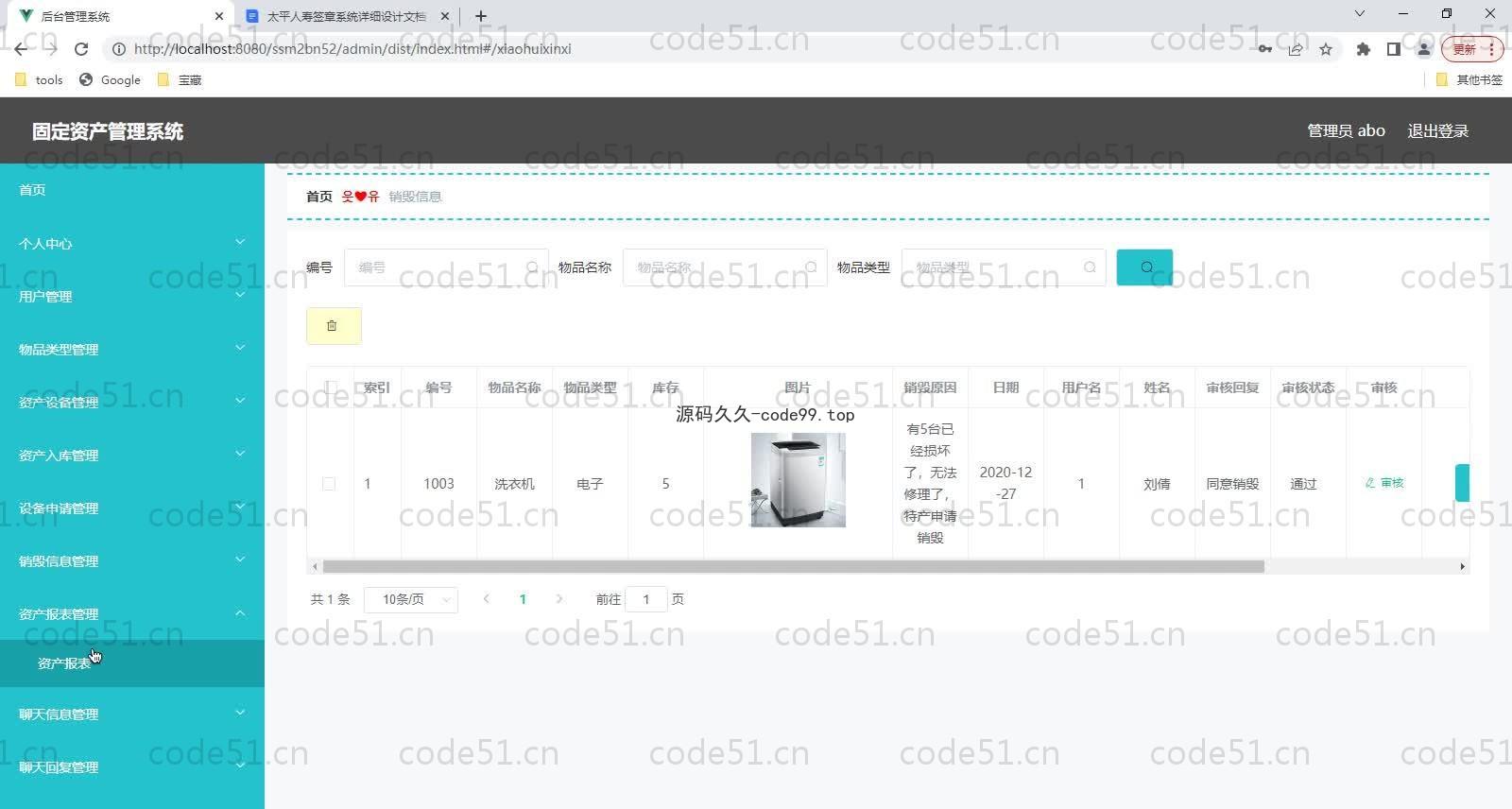Screen dimensions: 1512x809
Task: Collapse the 资产报表管理 menu
Action: coord(132,614)
